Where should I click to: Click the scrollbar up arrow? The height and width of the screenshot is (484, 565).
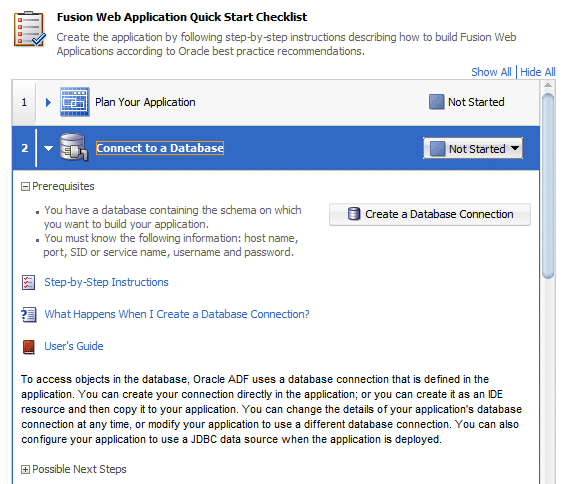click(548, 85)
